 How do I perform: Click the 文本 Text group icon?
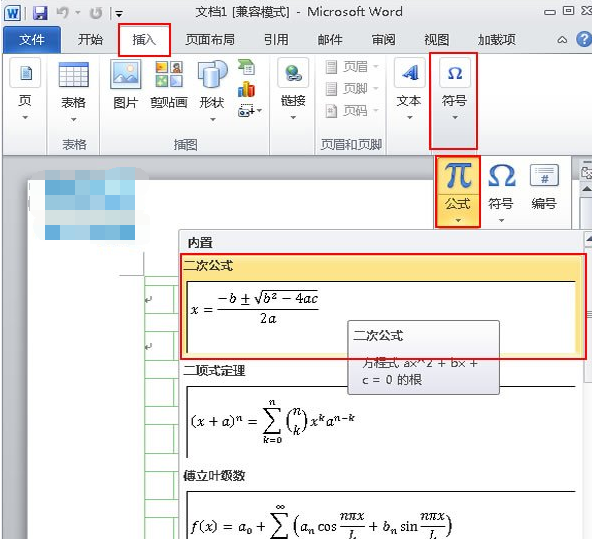coord(409,73)
